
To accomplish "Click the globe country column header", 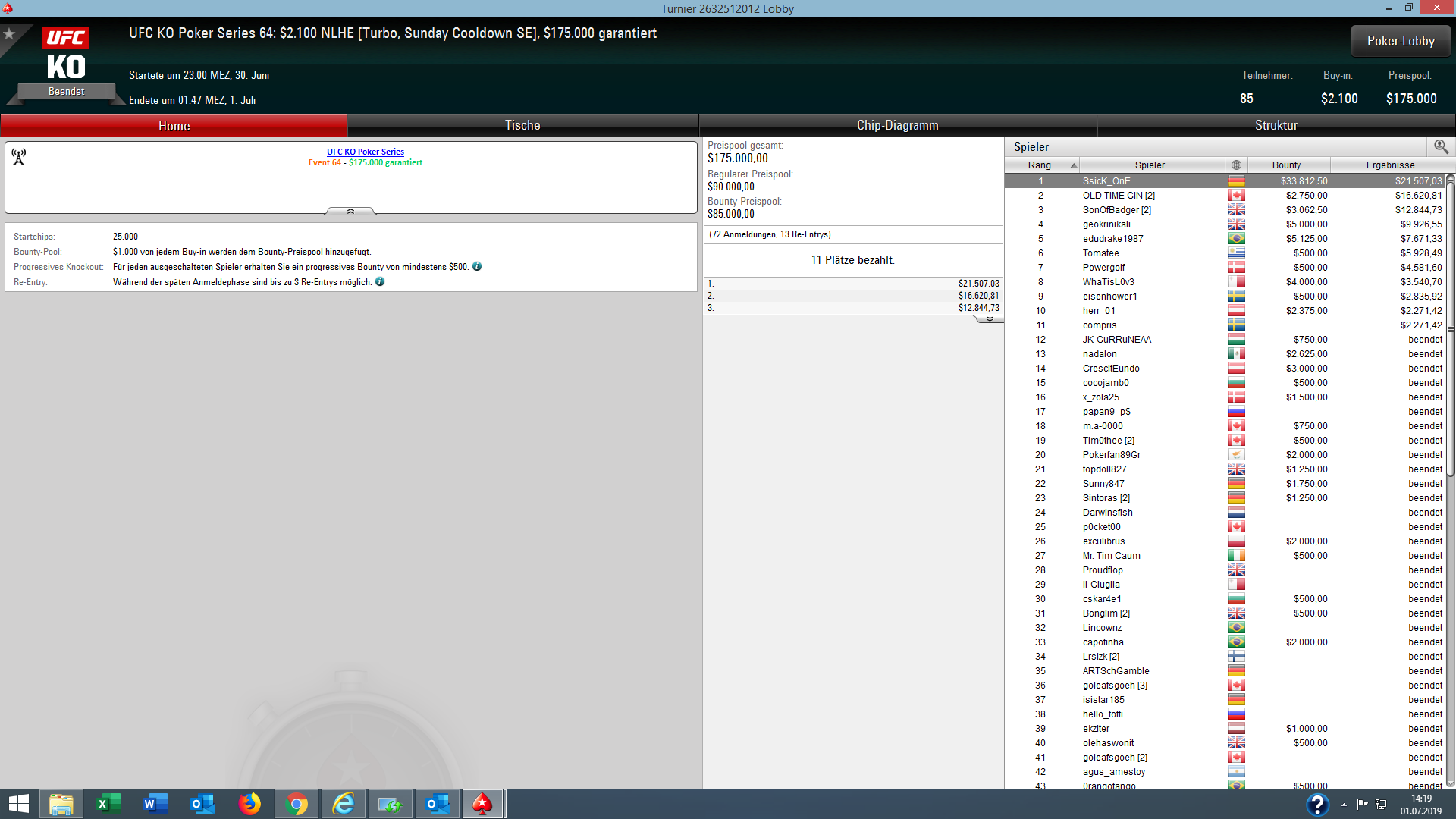I will (1236, 165).
